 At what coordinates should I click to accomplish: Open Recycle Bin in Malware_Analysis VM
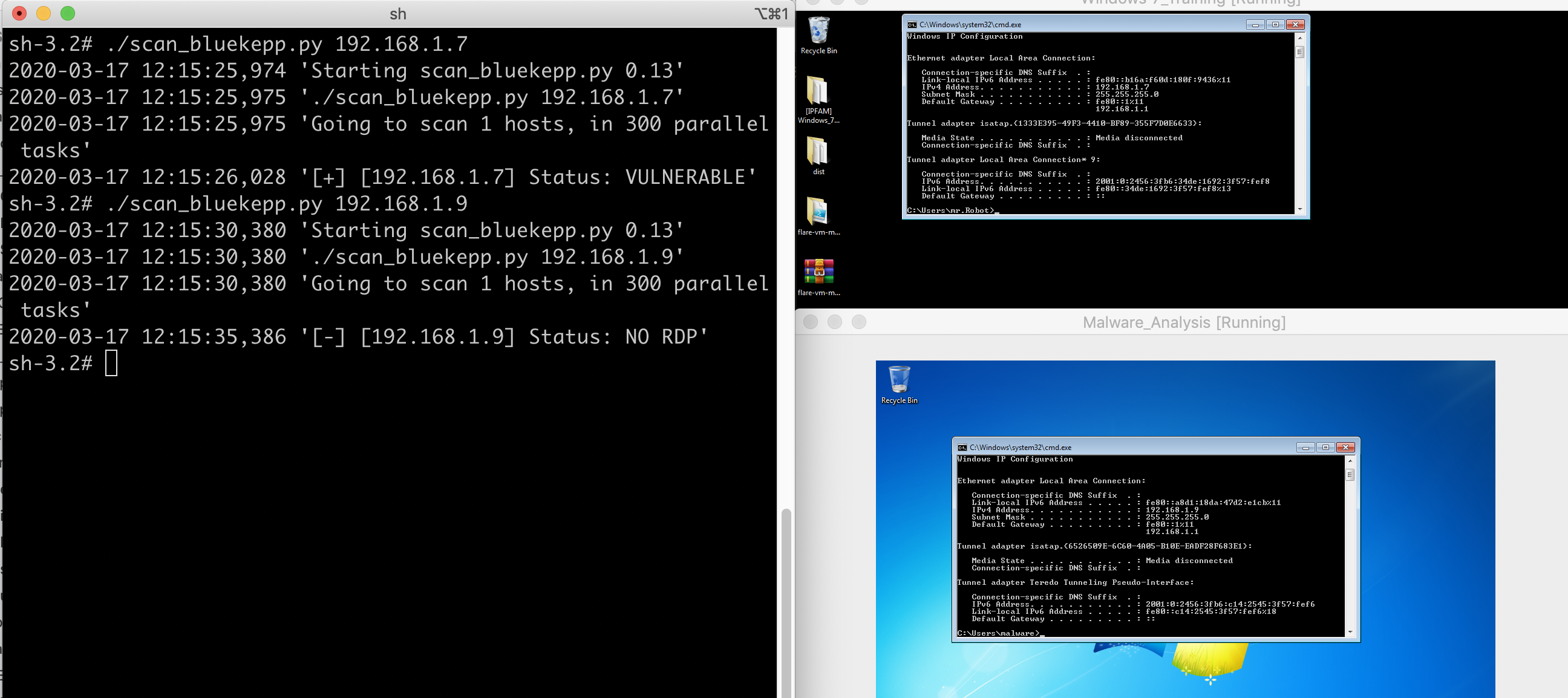tap(899, 380)
